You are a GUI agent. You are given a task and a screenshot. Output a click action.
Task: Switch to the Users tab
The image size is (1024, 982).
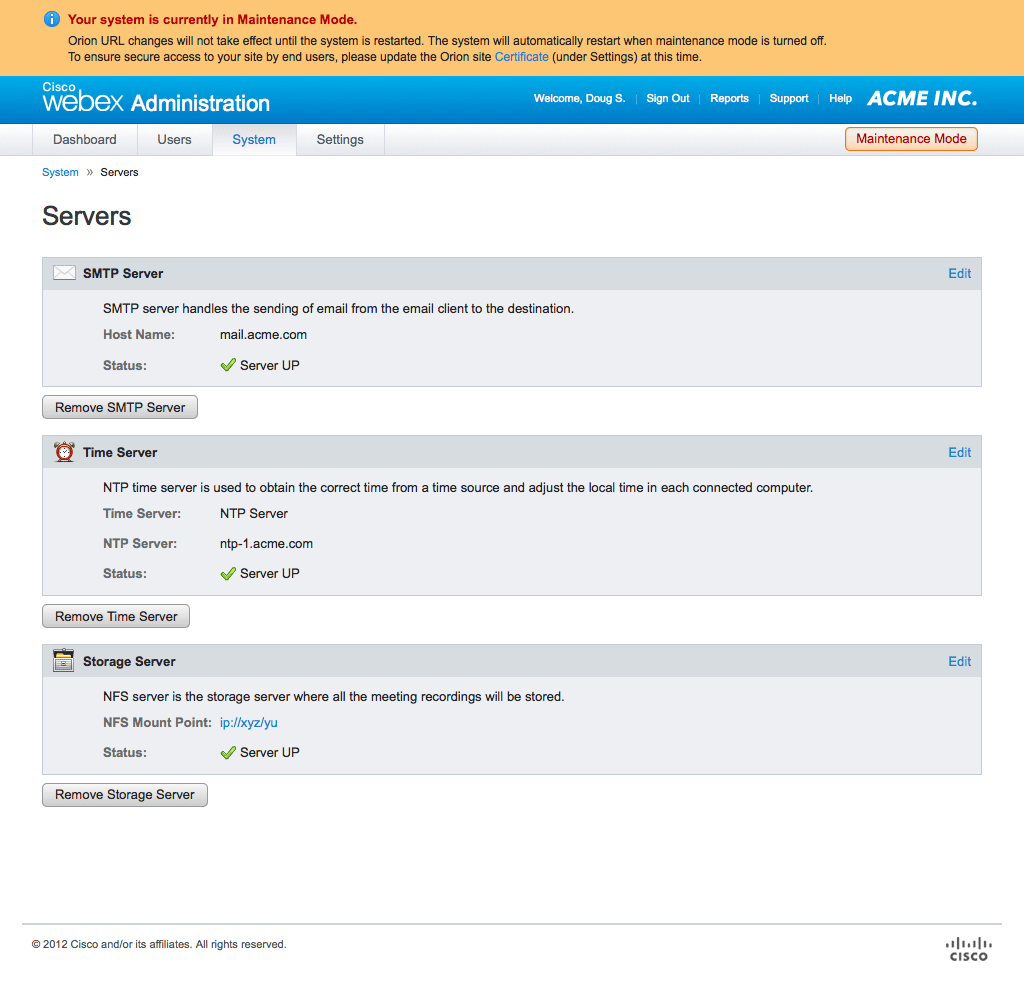point(174,140)
